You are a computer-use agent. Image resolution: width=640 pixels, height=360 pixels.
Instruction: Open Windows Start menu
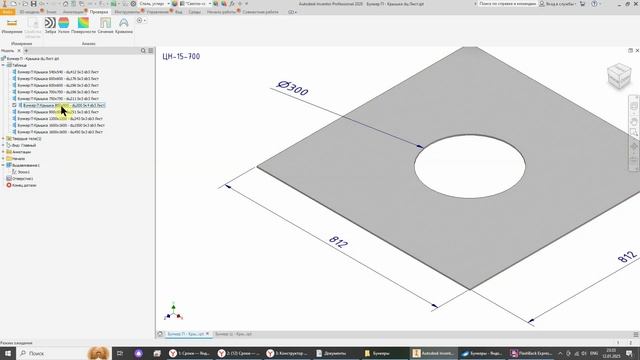tap(8, 353)
